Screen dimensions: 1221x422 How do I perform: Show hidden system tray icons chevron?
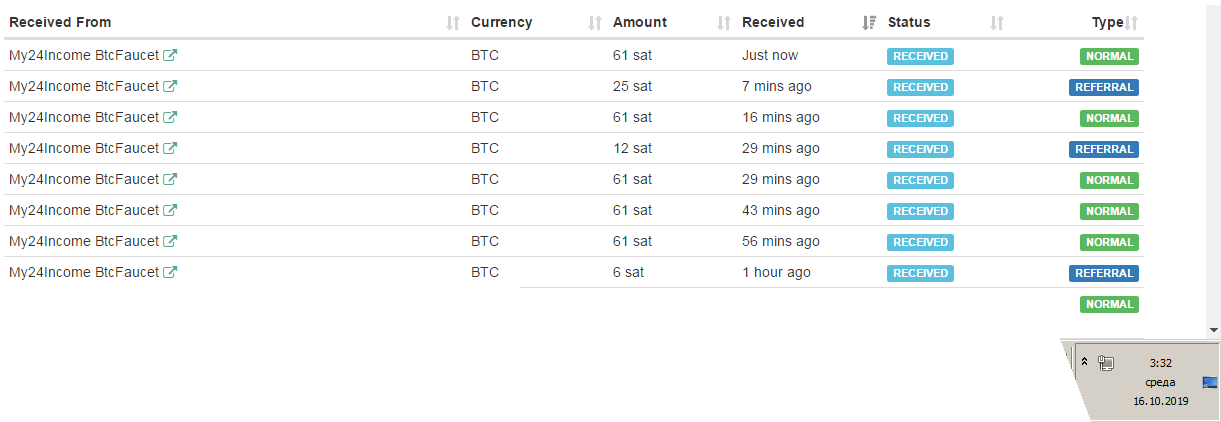(x=1084, y=361)
